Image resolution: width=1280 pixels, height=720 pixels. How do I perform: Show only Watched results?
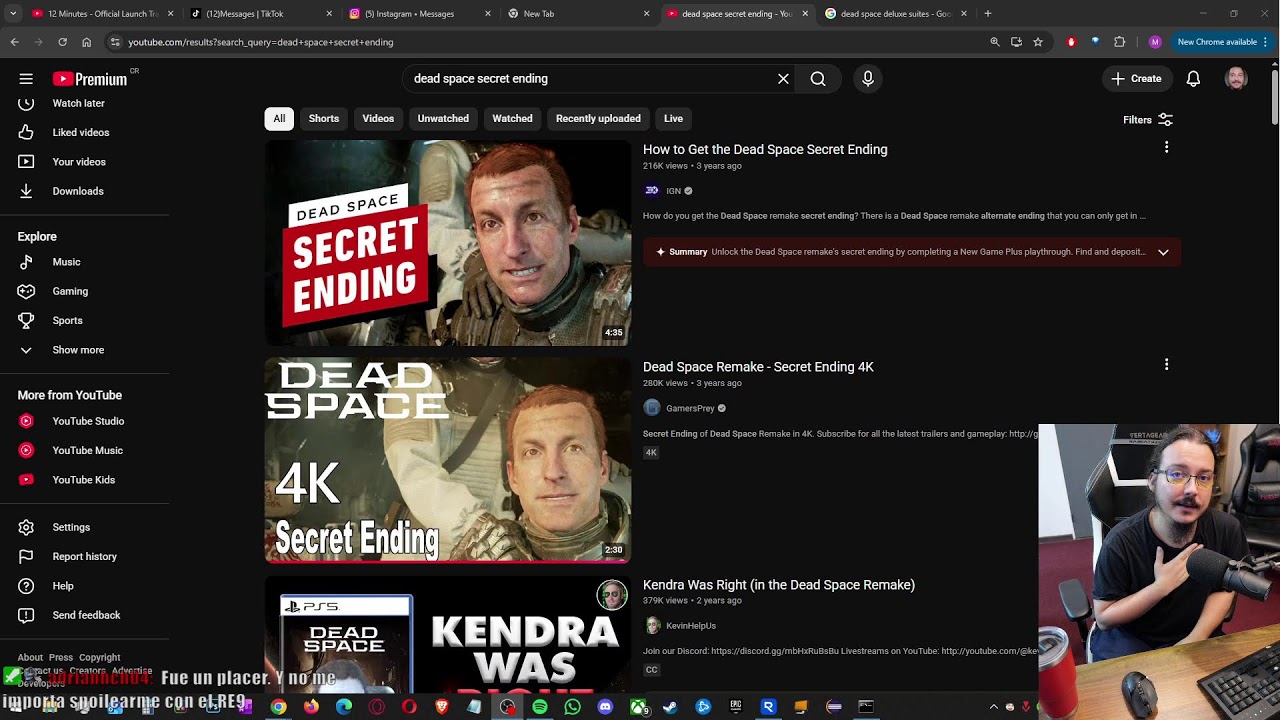[512, 119]
